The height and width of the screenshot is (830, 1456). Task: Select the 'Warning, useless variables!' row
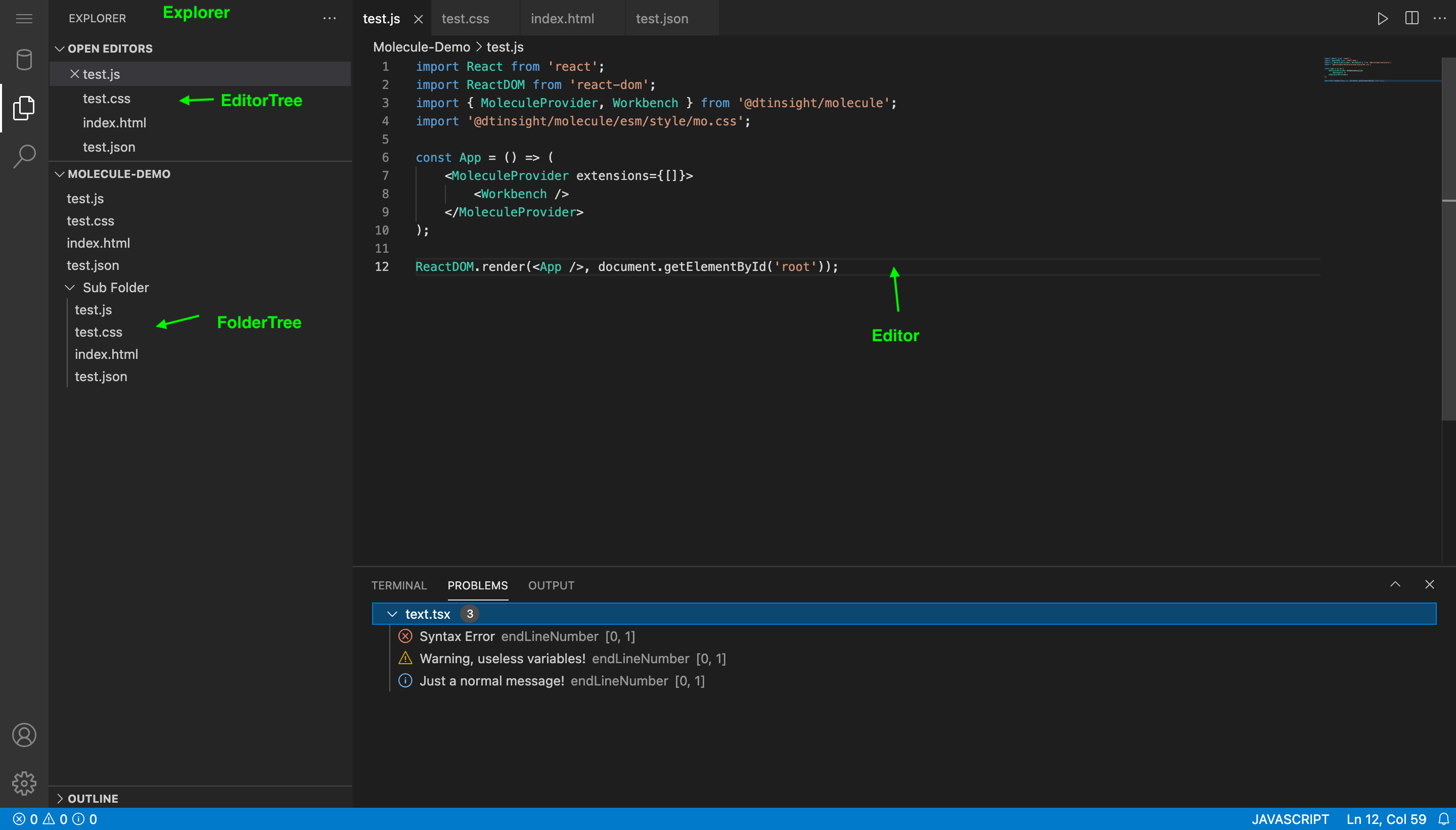pos(904,659)
